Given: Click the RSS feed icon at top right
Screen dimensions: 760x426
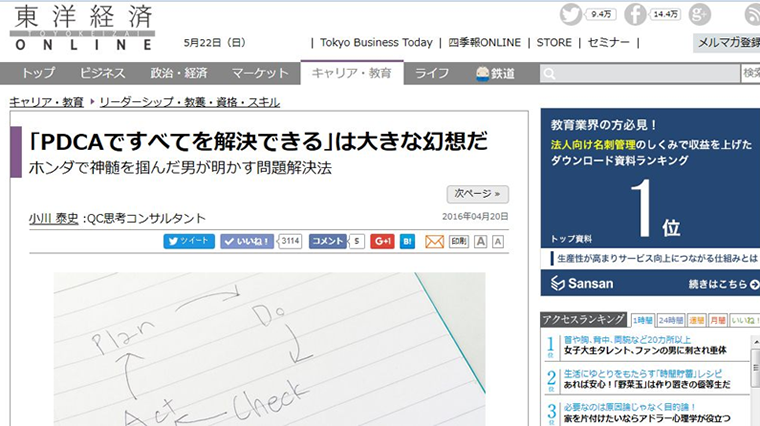Looking at the screenshot, I should tap(753, 15).
